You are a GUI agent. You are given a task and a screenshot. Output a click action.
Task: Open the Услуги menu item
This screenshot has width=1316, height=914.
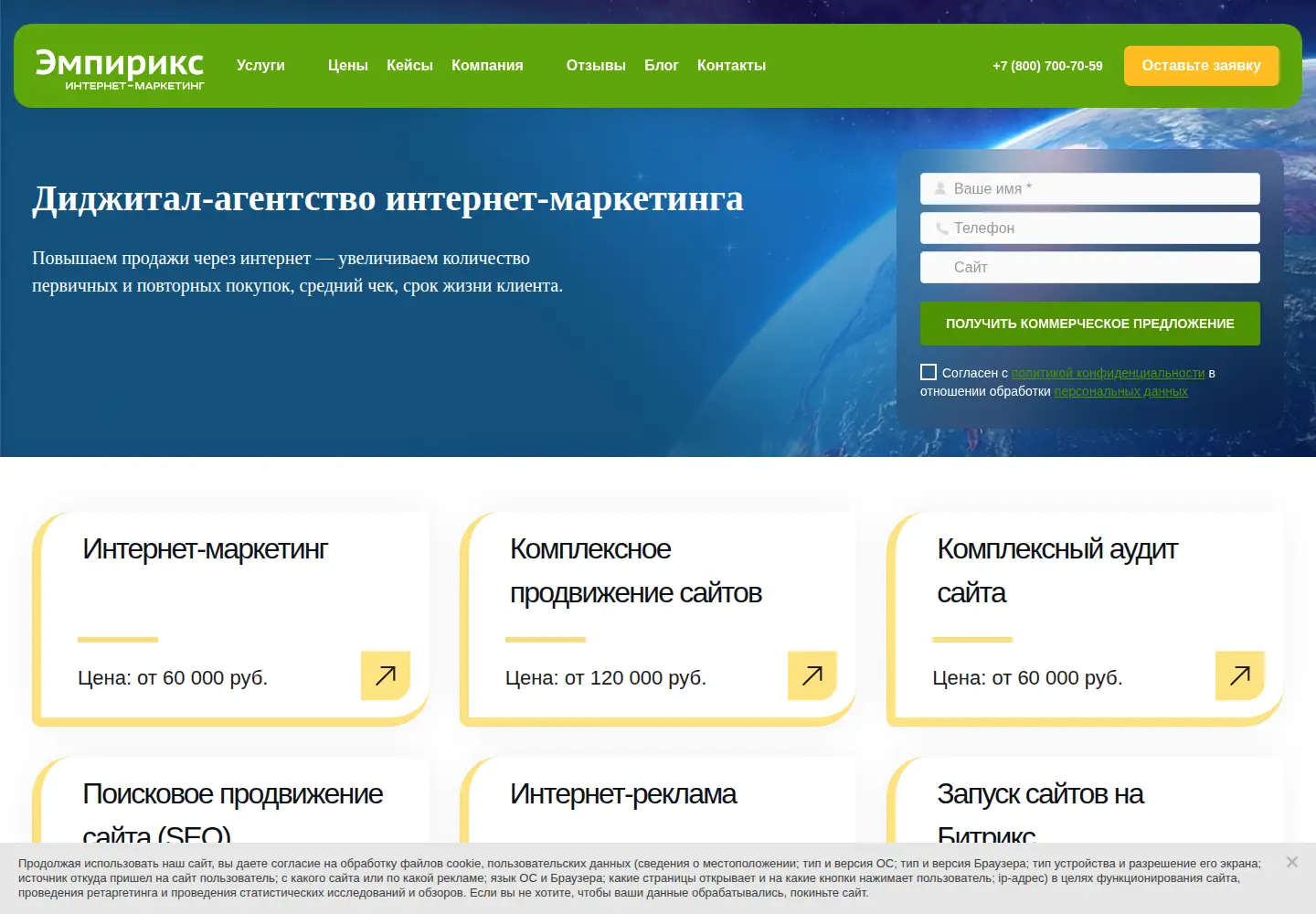260,66
